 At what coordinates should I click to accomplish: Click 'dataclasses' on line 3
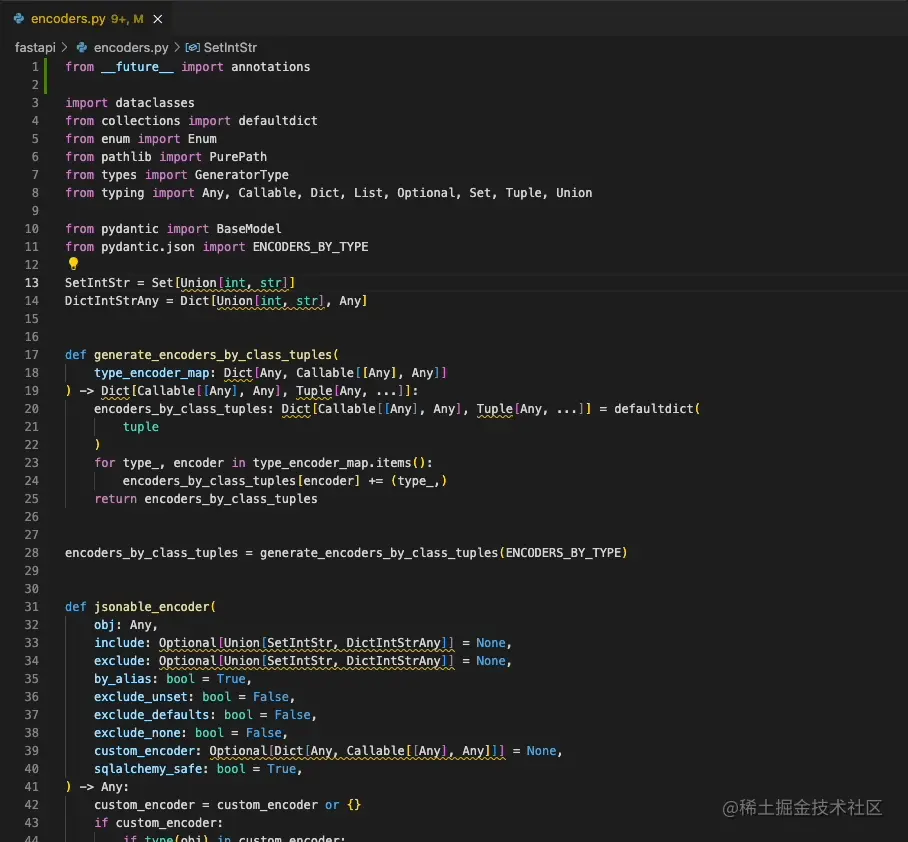(x=155, y=102)
